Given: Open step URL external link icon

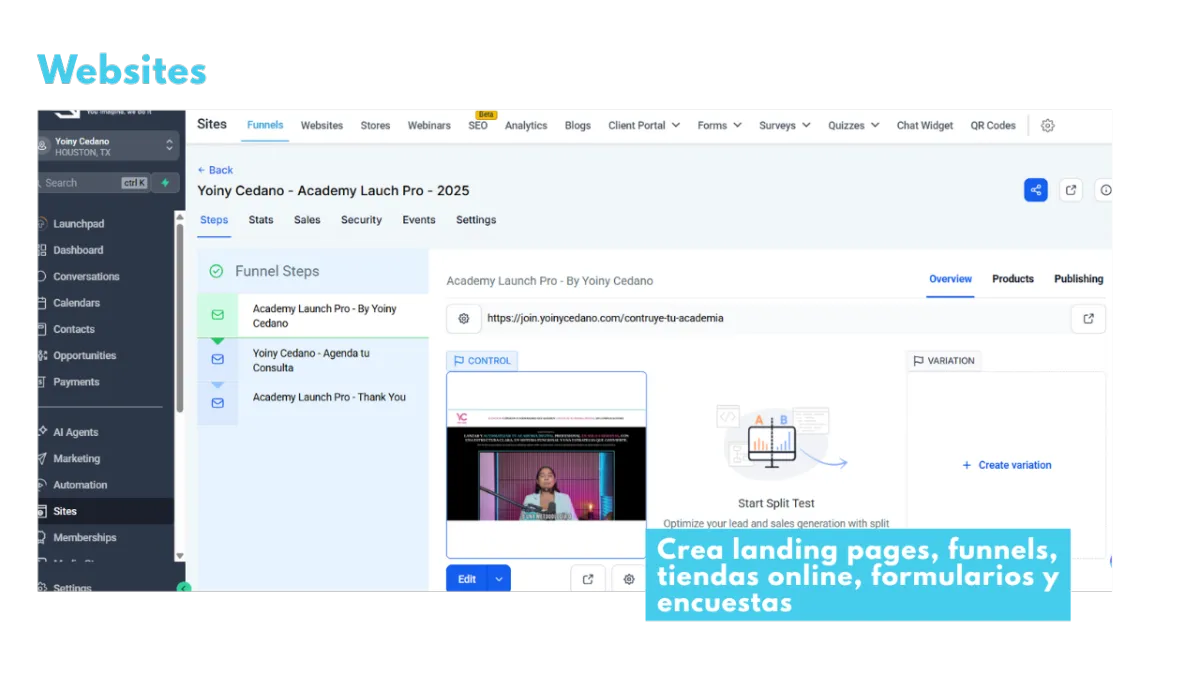Looking at the screenshot, I should 1088,319.
